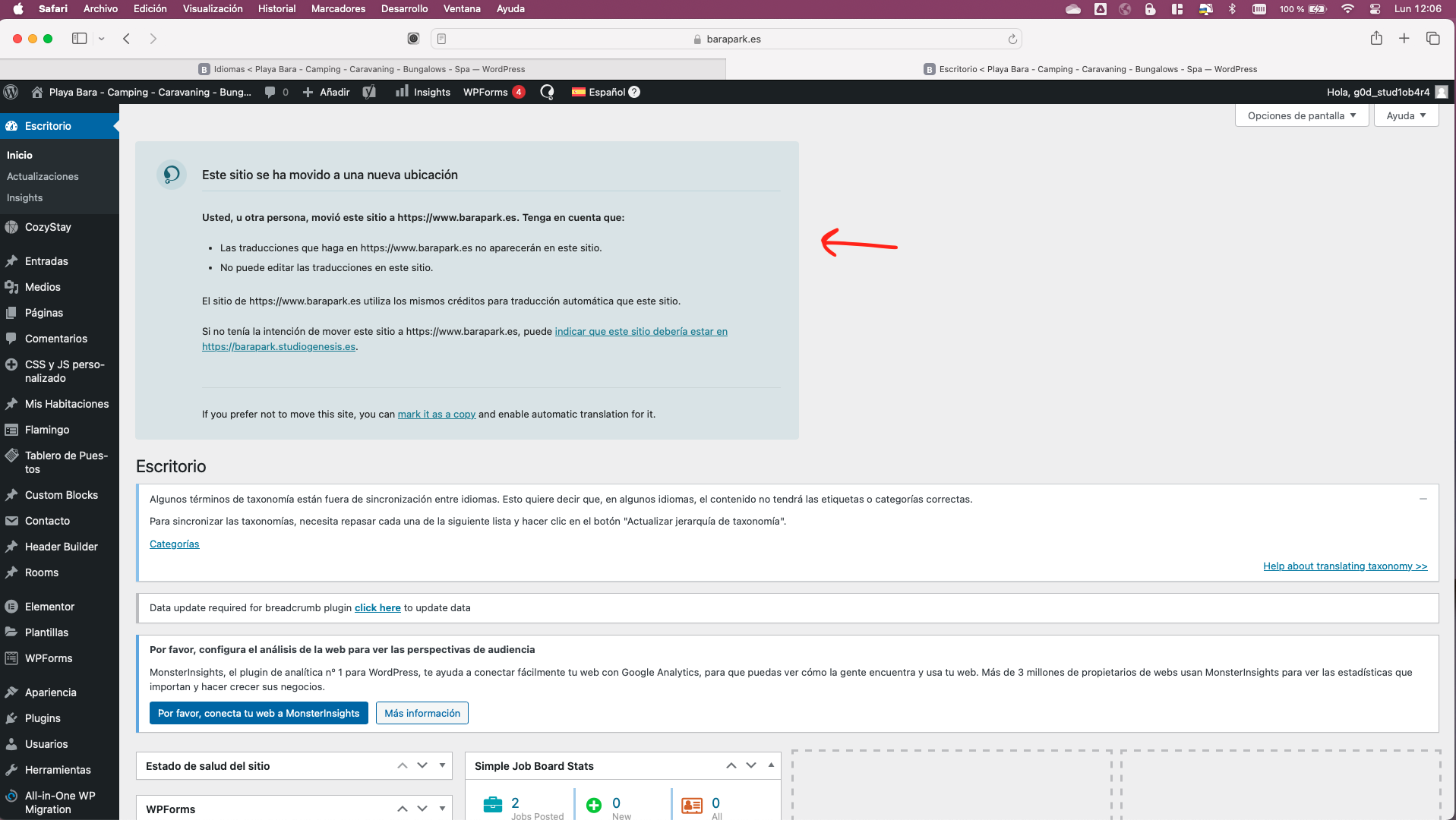Click the WordPress logo in admin bar
Image resolution: width=1456 pixels, height=820 pixels.
(11, 92)
